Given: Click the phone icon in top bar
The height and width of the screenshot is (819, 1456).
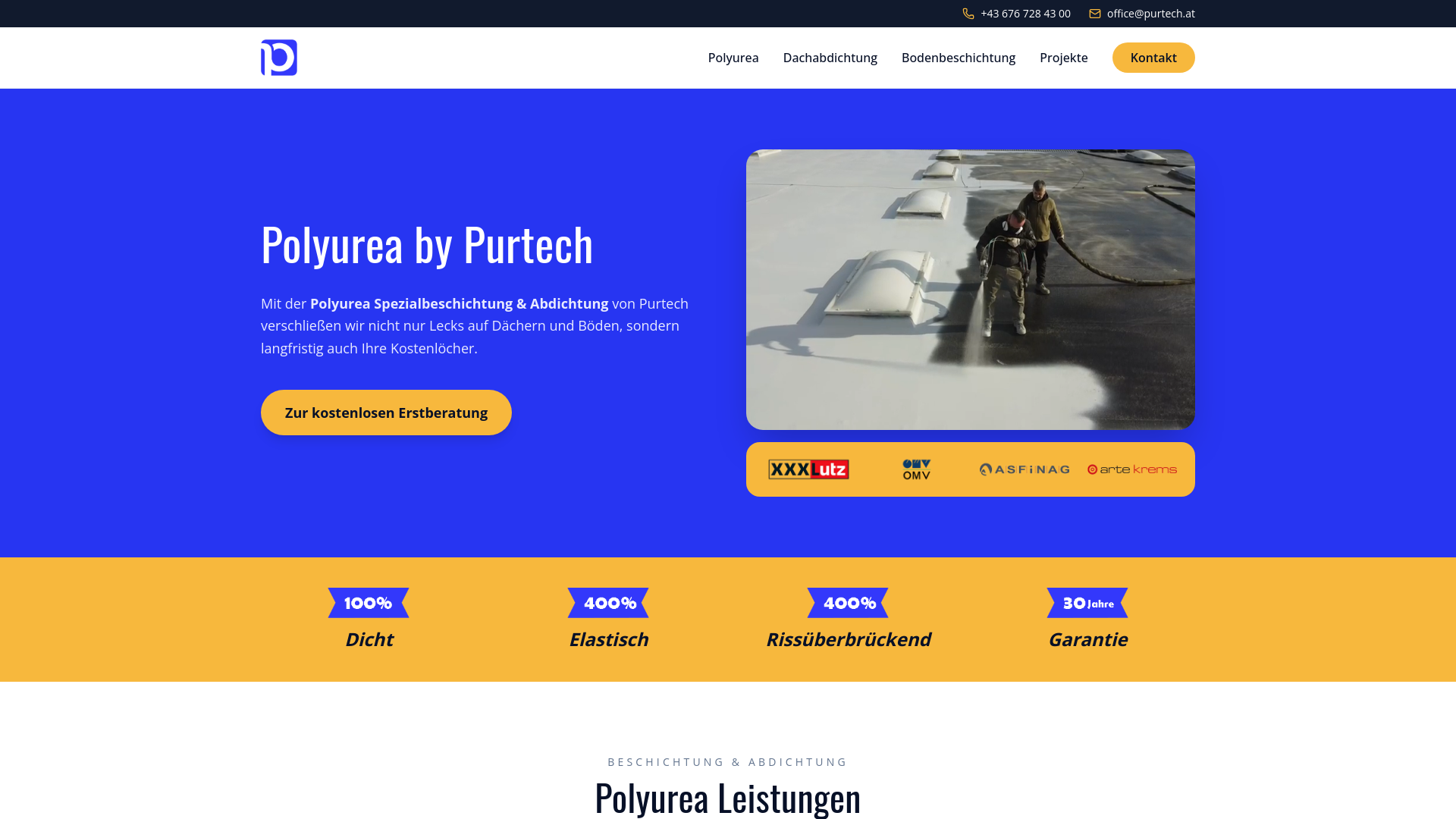Looking at the screenshot, I should tap(968, 14).
